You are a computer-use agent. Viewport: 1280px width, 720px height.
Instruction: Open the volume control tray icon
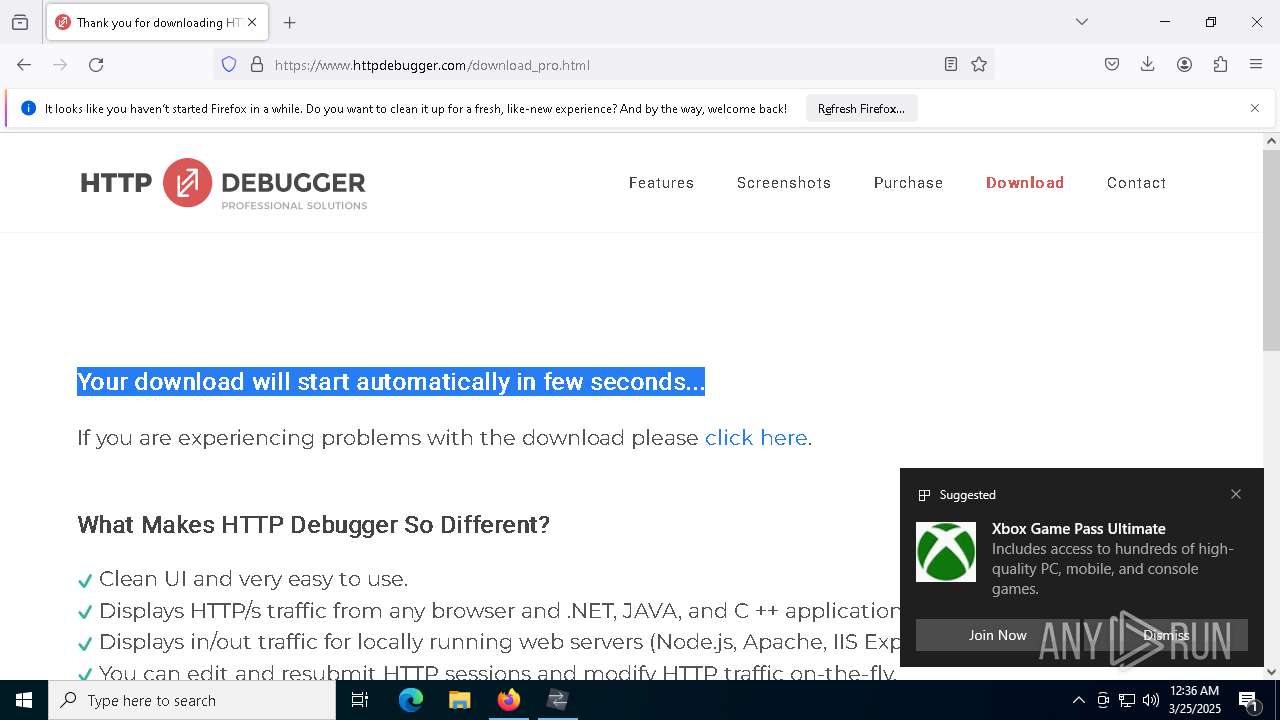(x=1151, y=700)
